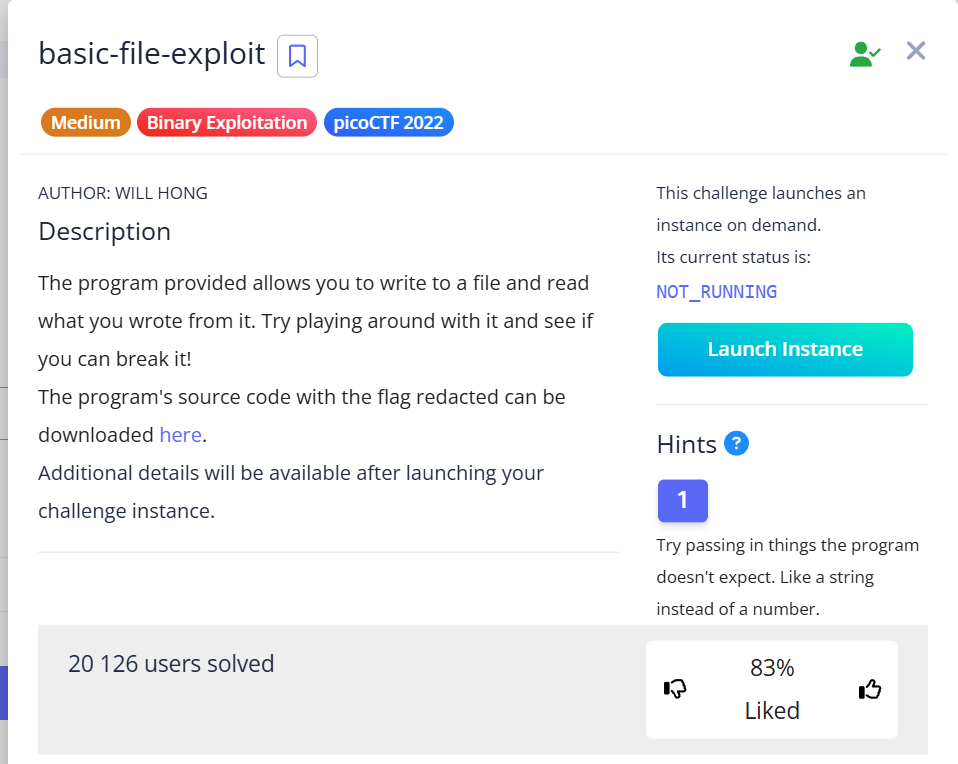
Task: Click the 20 126 users solved count
Action: [x=171, y=663]
